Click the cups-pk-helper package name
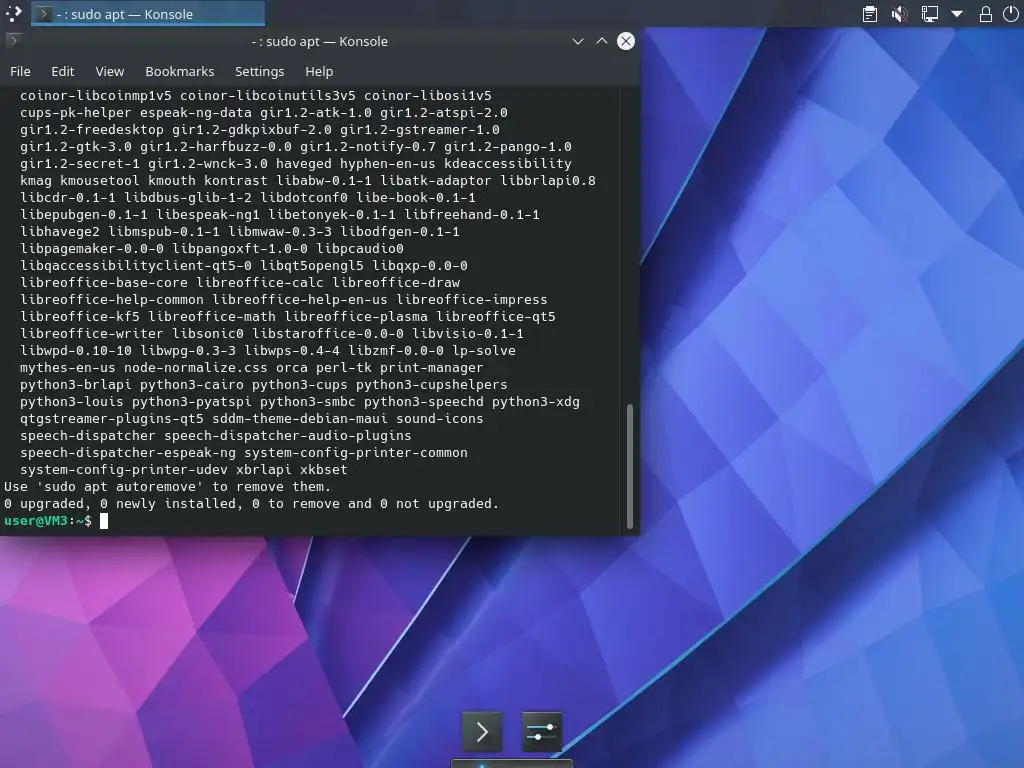The image size is (1024, 768). (76, 113)
